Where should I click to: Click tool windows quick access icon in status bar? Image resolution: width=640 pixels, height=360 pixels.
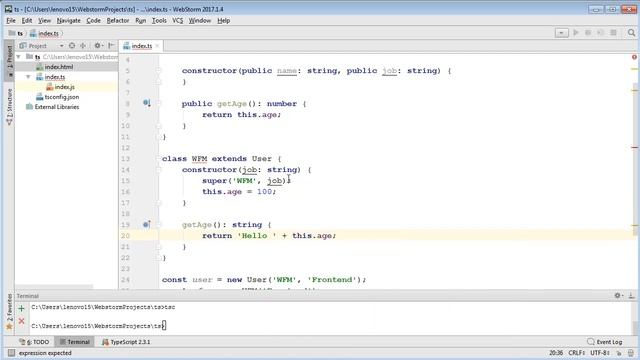pos(11,353)
